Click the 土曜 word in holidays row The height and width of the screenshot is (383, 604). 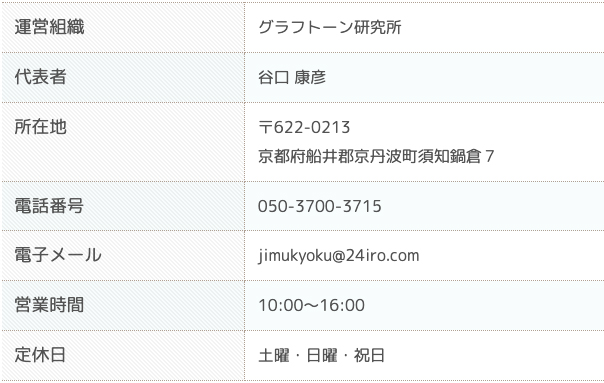(x=274, y=355)
